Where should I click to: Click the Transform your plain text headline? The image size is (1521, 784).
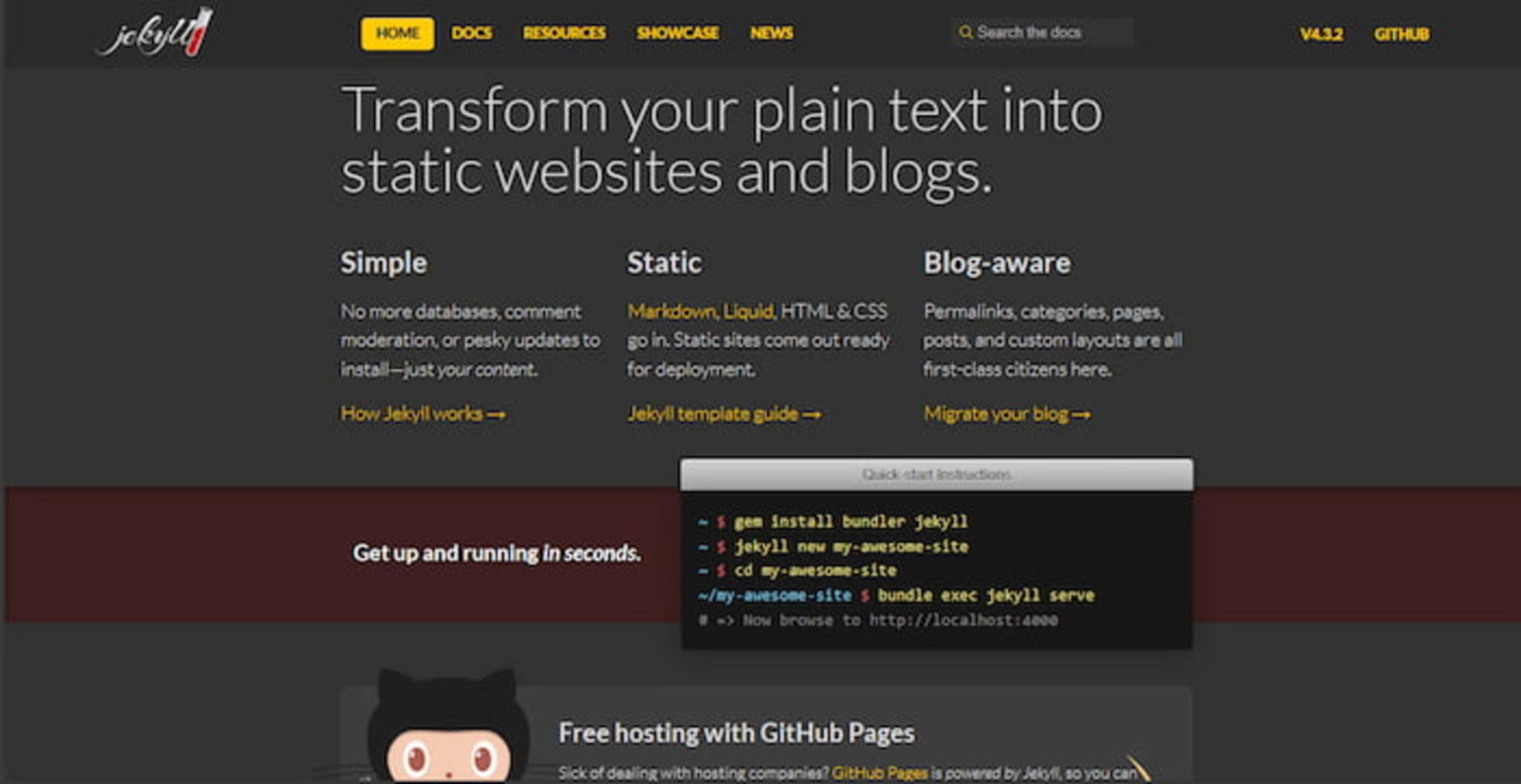721,140
